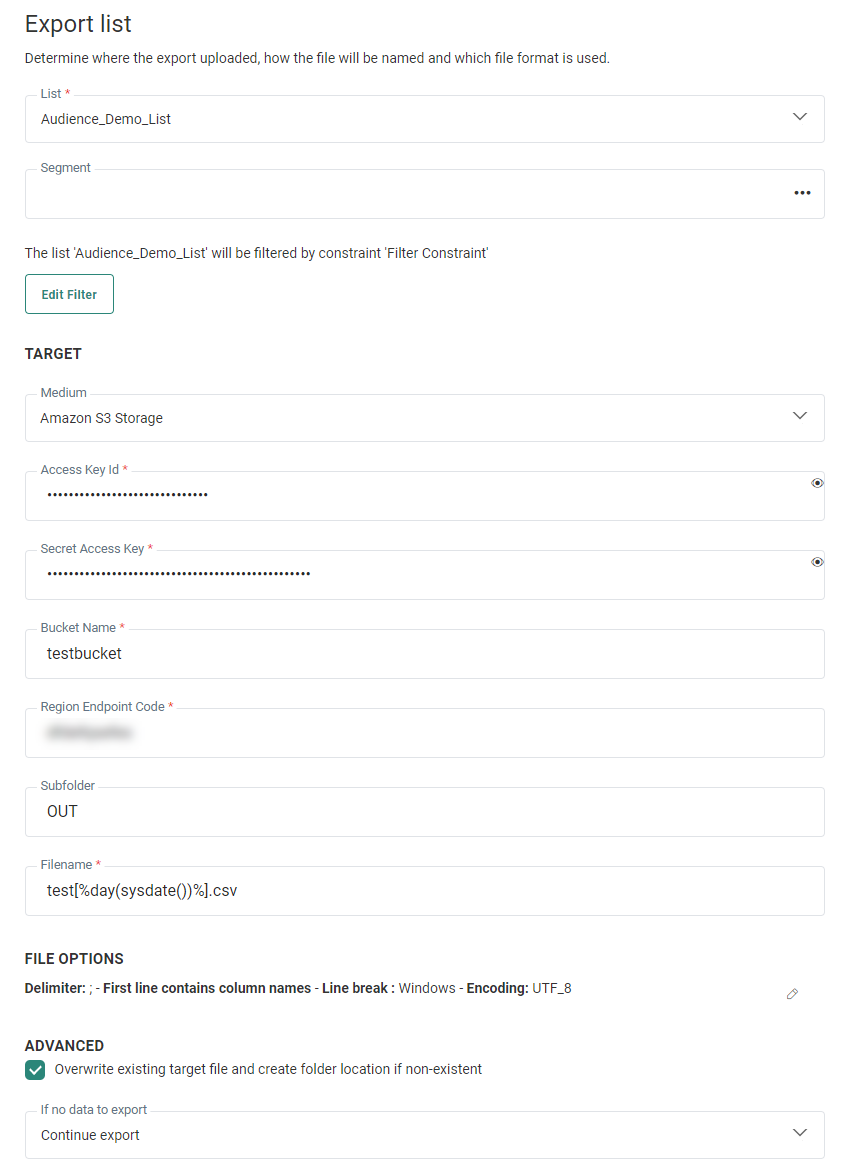Show the Secret Access Key via eye icon
The height and width of the screenshot is (1172, 848).
817,562
